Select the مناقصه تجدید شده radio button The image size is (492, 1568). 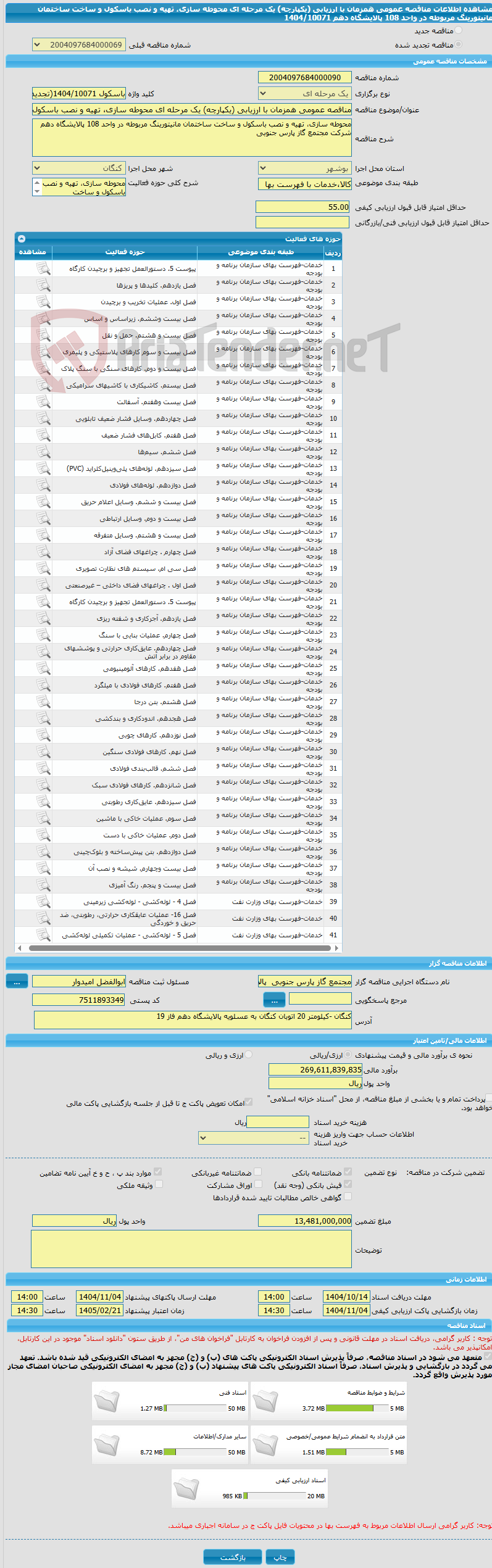(x=458, y=44)
